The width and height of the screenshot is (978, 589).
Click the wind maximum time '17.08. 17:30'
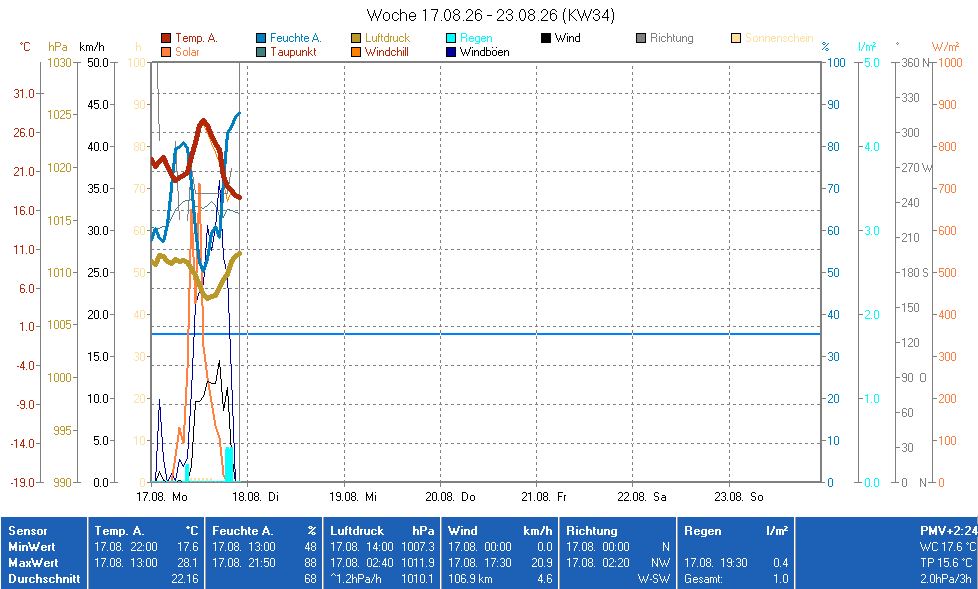coord(480,563)
